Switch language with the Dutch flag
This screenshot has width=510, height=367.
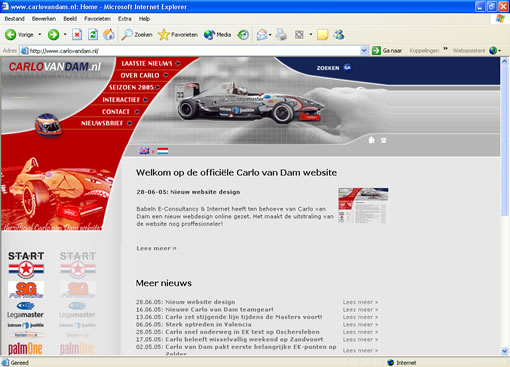coord(163,151)
